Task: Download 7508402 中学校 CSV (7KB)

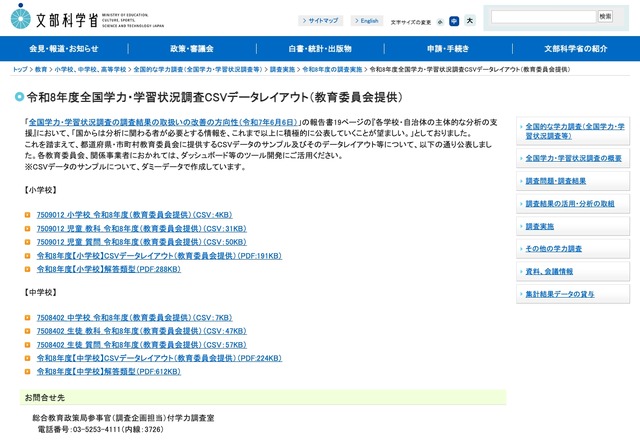Action: [x=134, y=317]
